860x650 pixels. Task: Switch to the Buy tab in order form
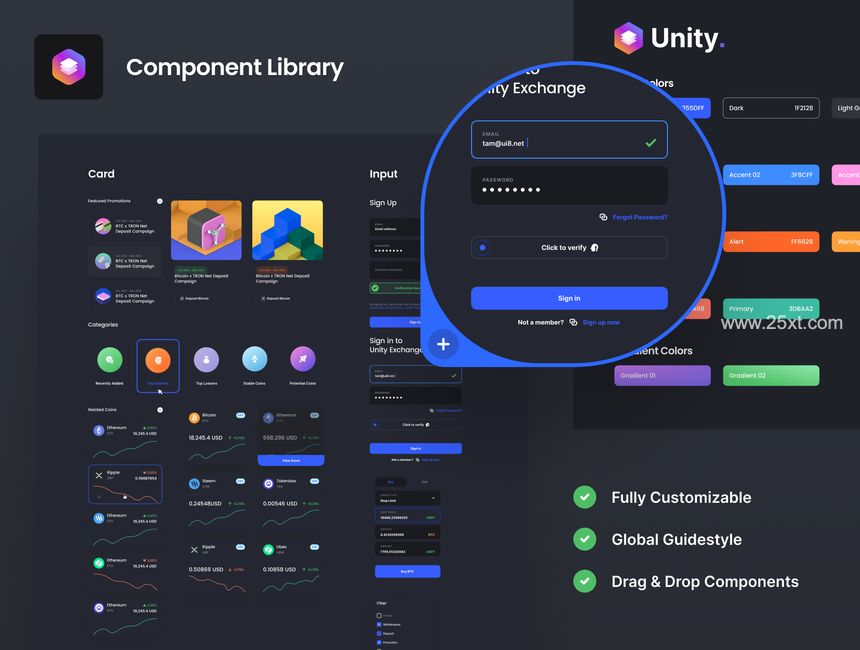point(391,482)
